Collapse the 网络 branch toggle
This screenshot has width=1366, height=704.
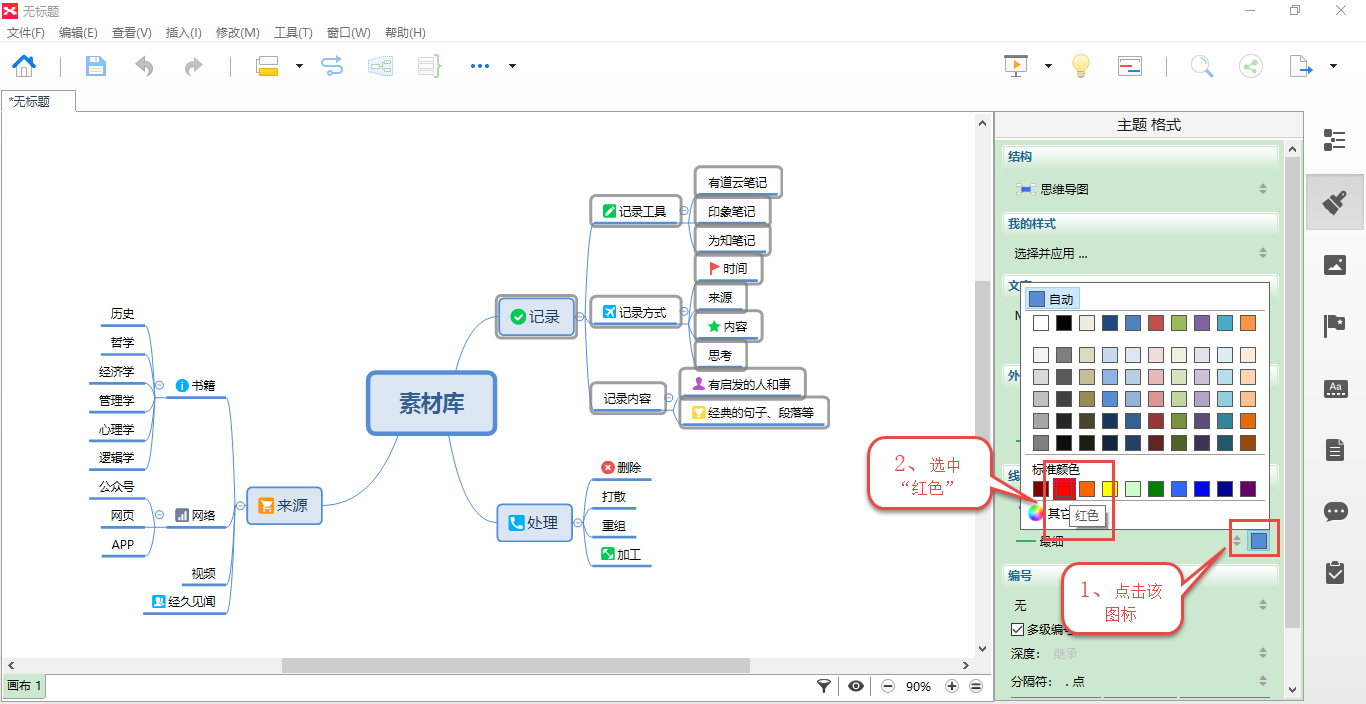pos(159,515)
